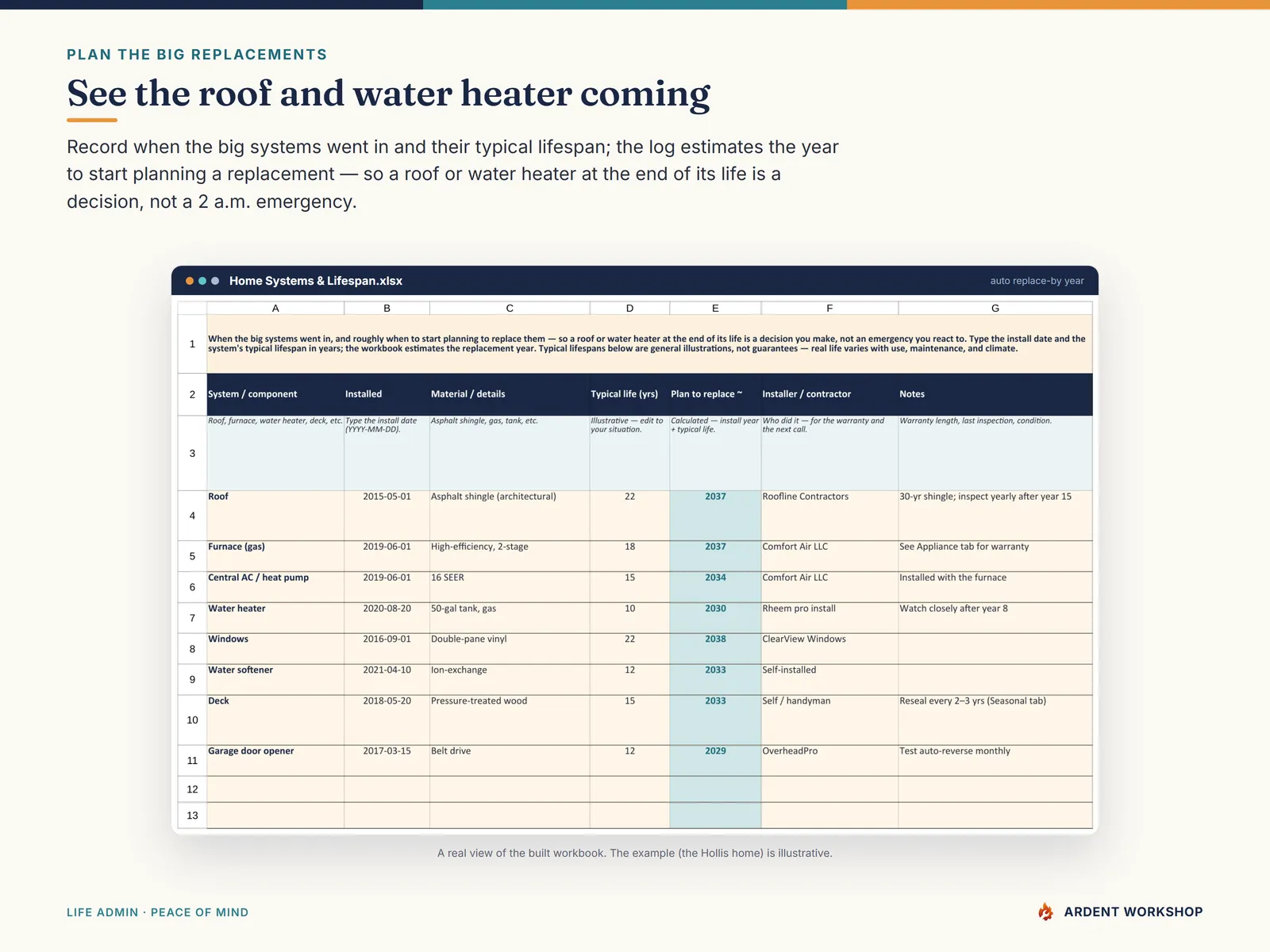Select row 13 header
1270x952 pixels.
[x=192, y=816]
